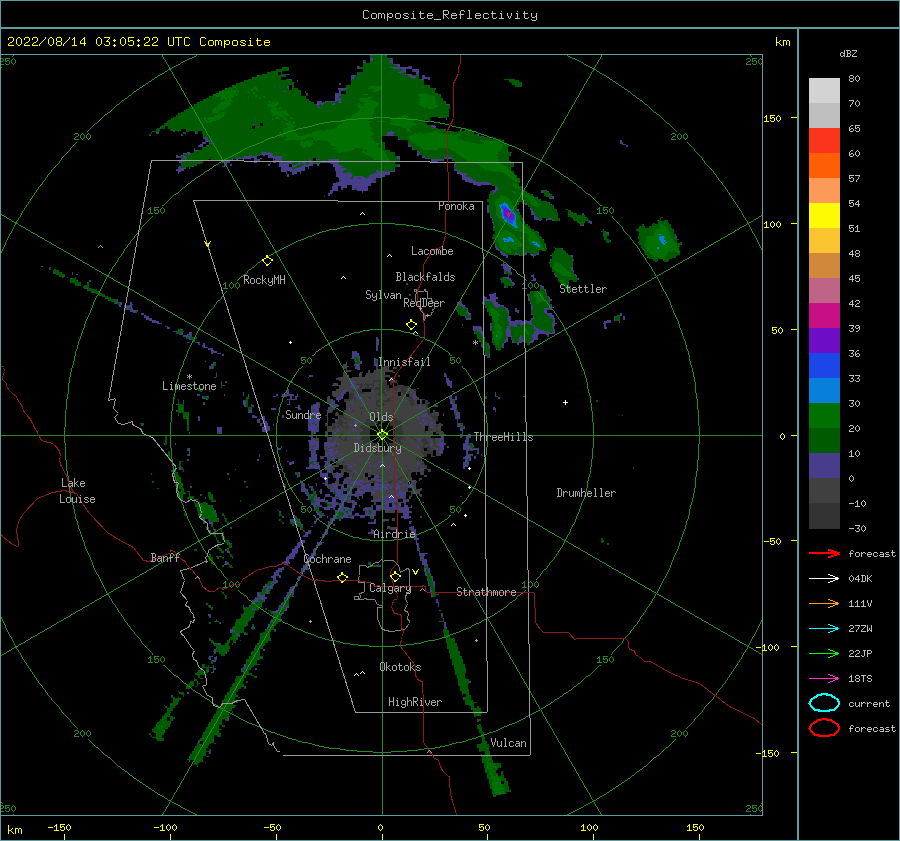Pick the yellow 51-54 dBZ color swatch

click(x=824, y=215)
